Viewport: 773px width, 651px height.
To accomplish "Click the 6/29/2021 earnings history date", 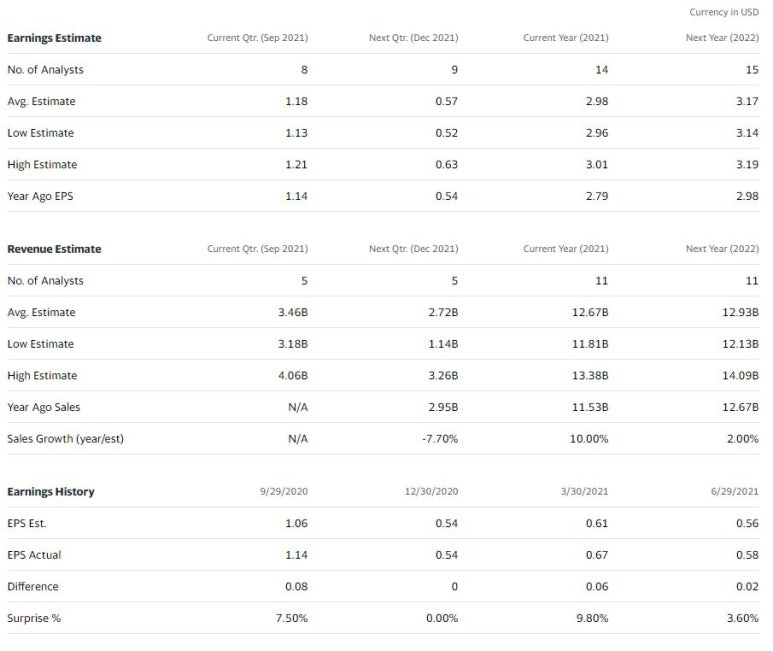I will point(735,491).
